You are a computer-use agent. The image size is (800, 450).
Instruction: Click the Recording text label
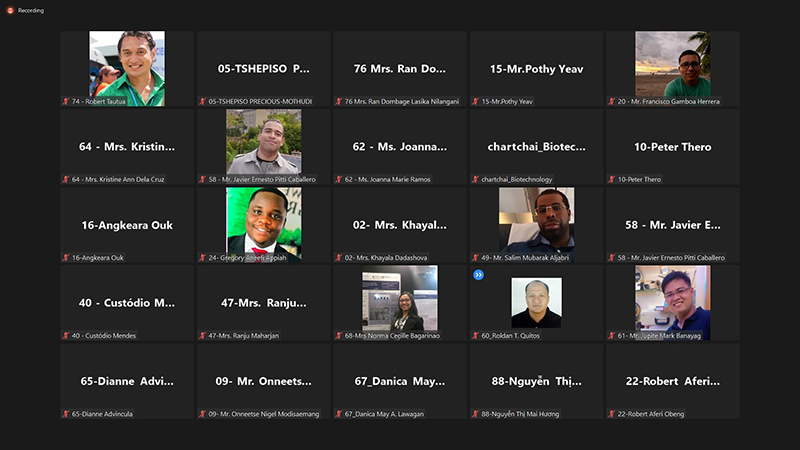click(x=31, y=10)
